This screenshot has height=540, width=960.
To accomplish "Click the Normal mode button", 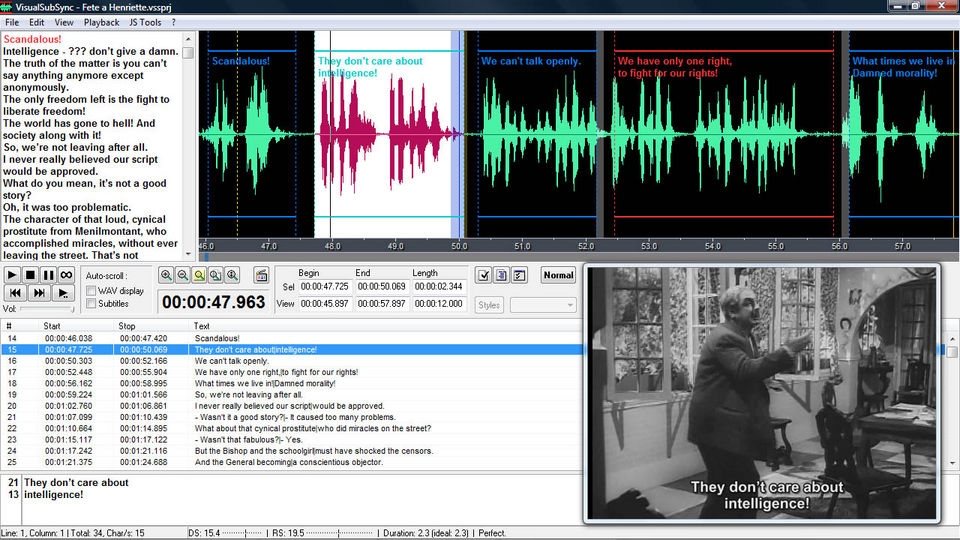I will (558, 276).
